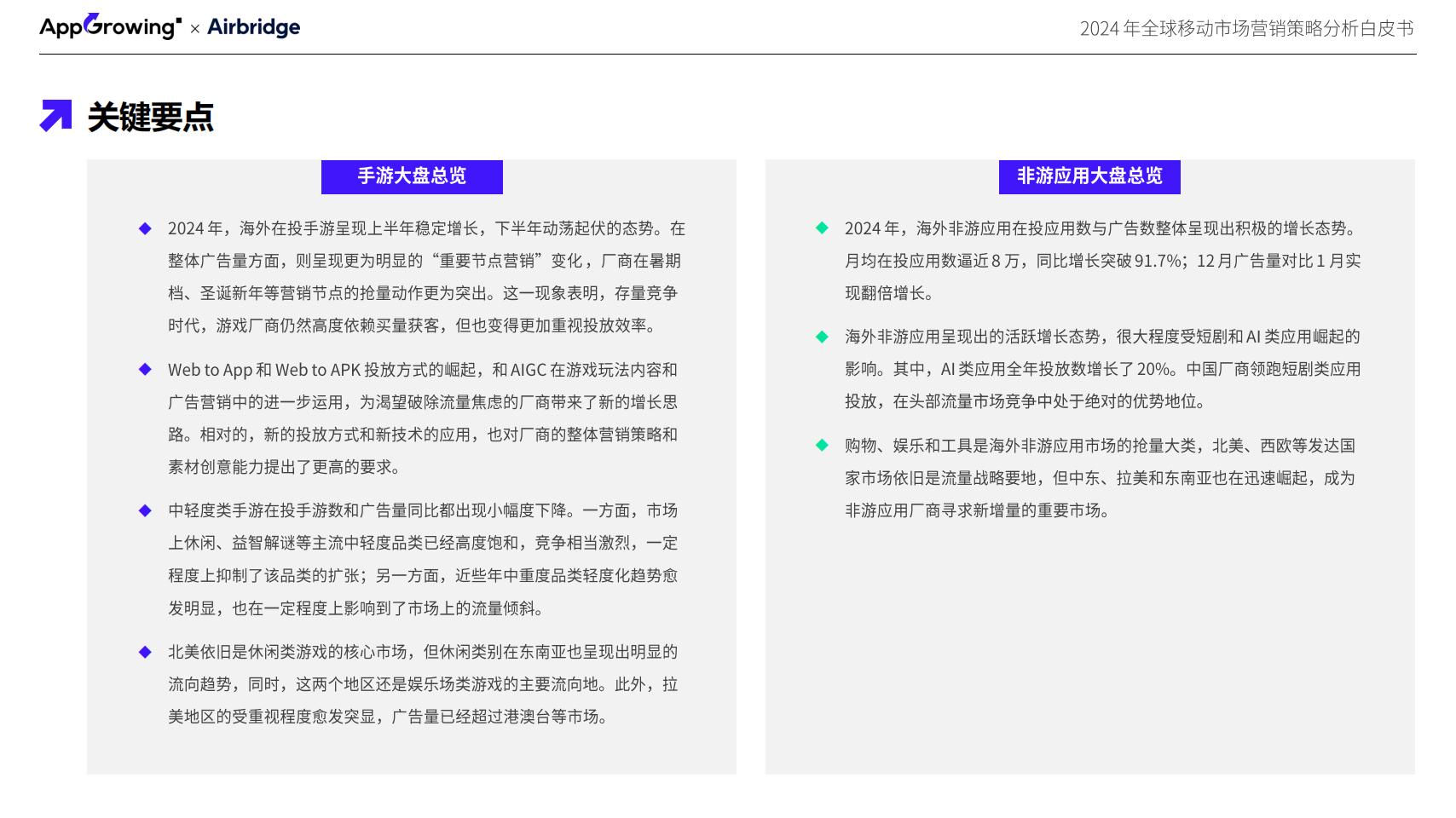
Task: Click the header title 2024年全球移动市场营销策略分析白皮书
Action: click(1247, 28)
